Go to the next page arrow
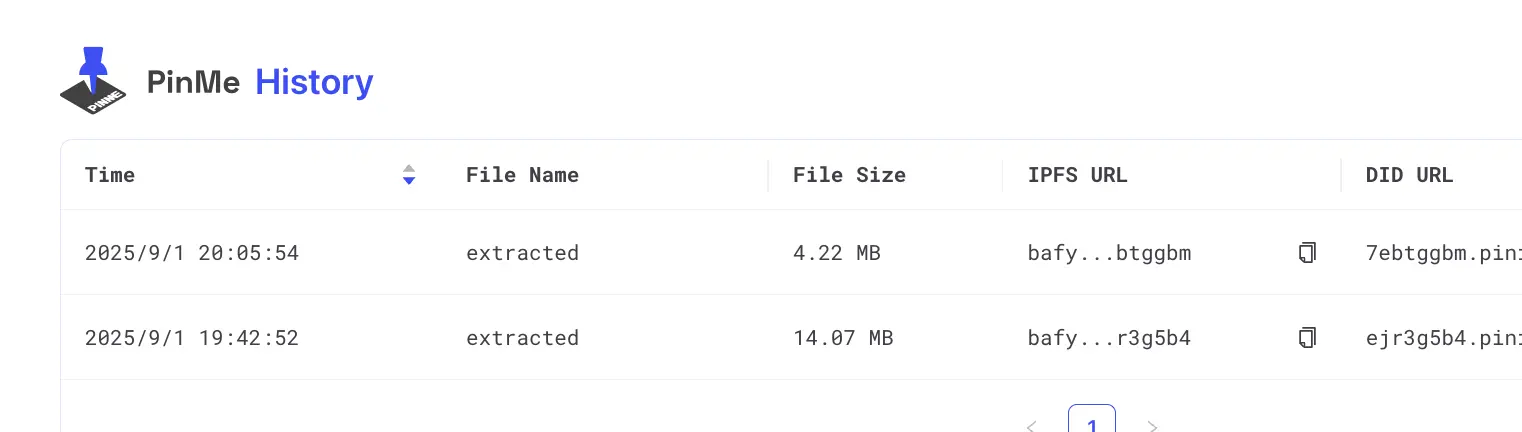 1152,426
